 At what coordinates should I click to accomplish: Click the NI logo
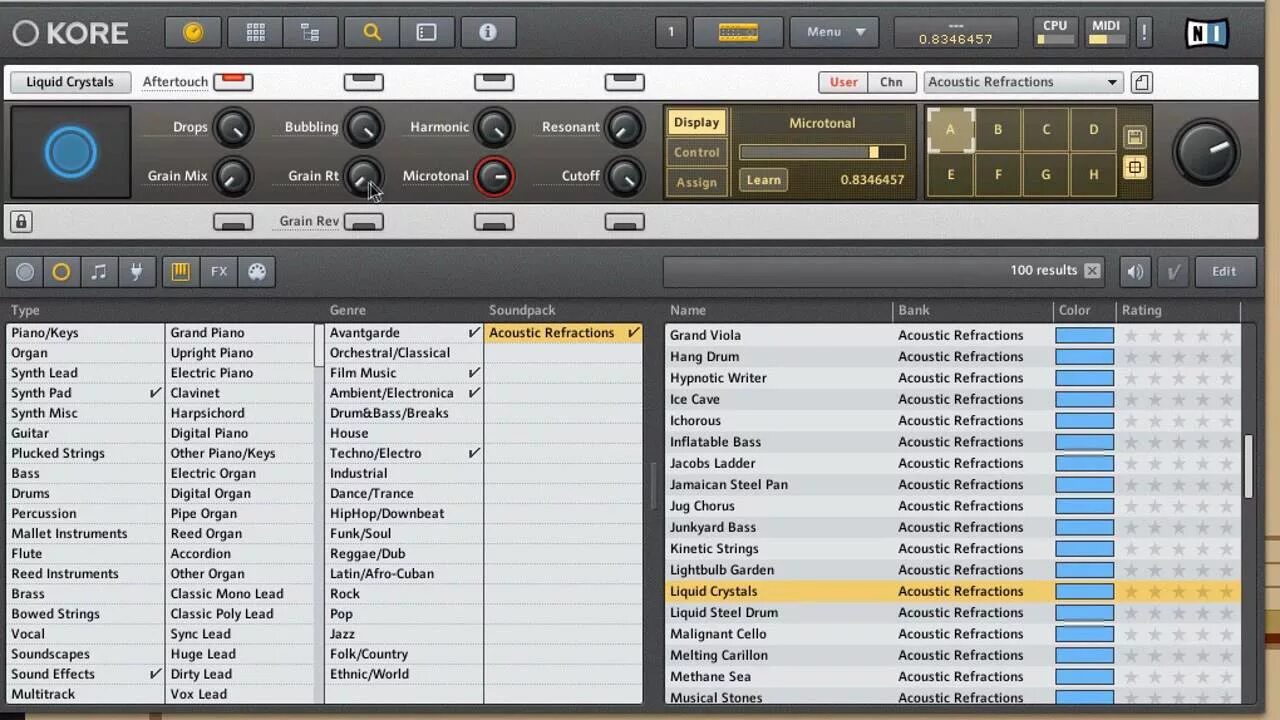point(1207,33)
